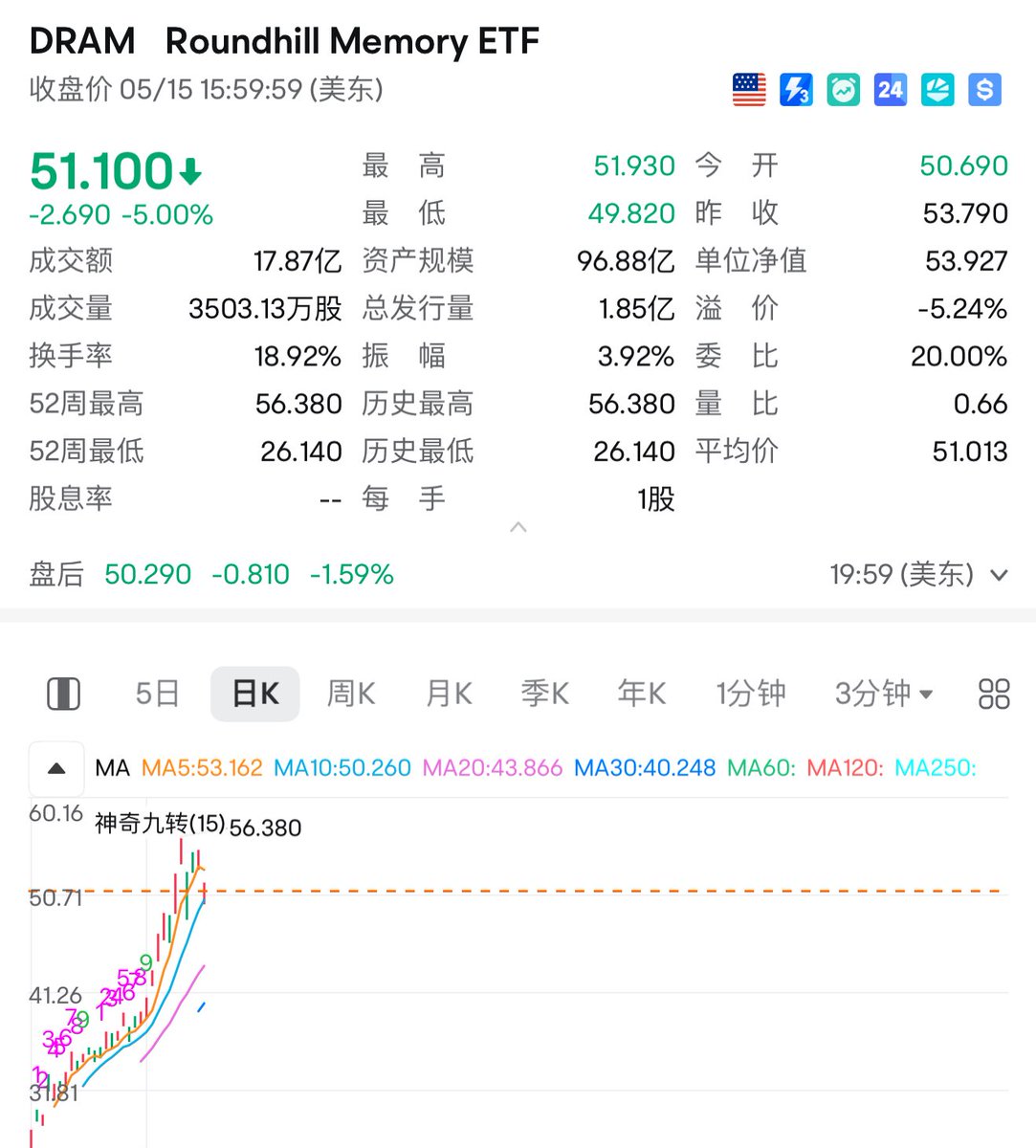Open the four-squares chart grid icon
This screenshot has width=1036, height=1148.
click(x=994, y=694)
